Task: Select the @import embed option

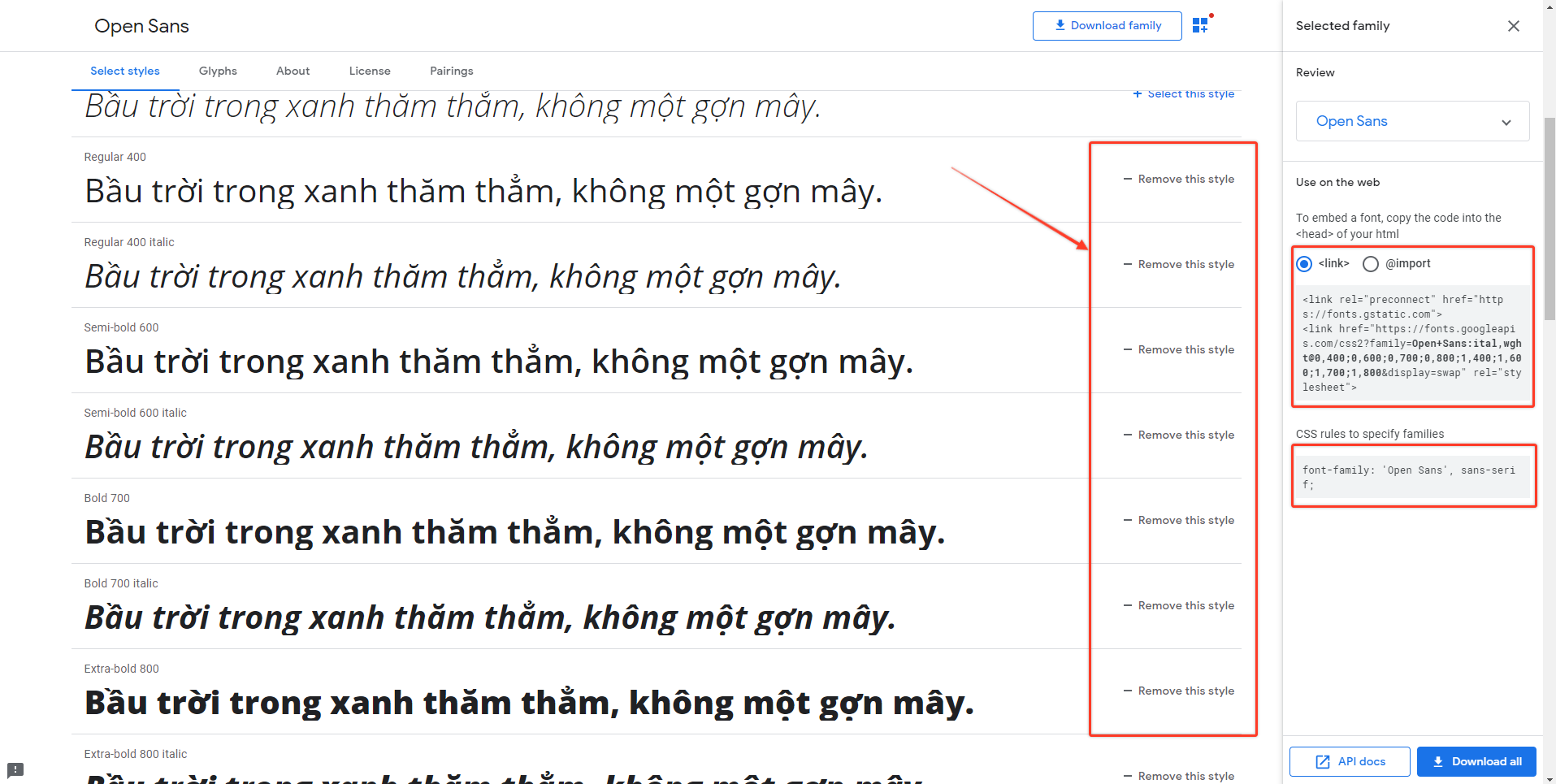Action: click(x=1371, y=263)
